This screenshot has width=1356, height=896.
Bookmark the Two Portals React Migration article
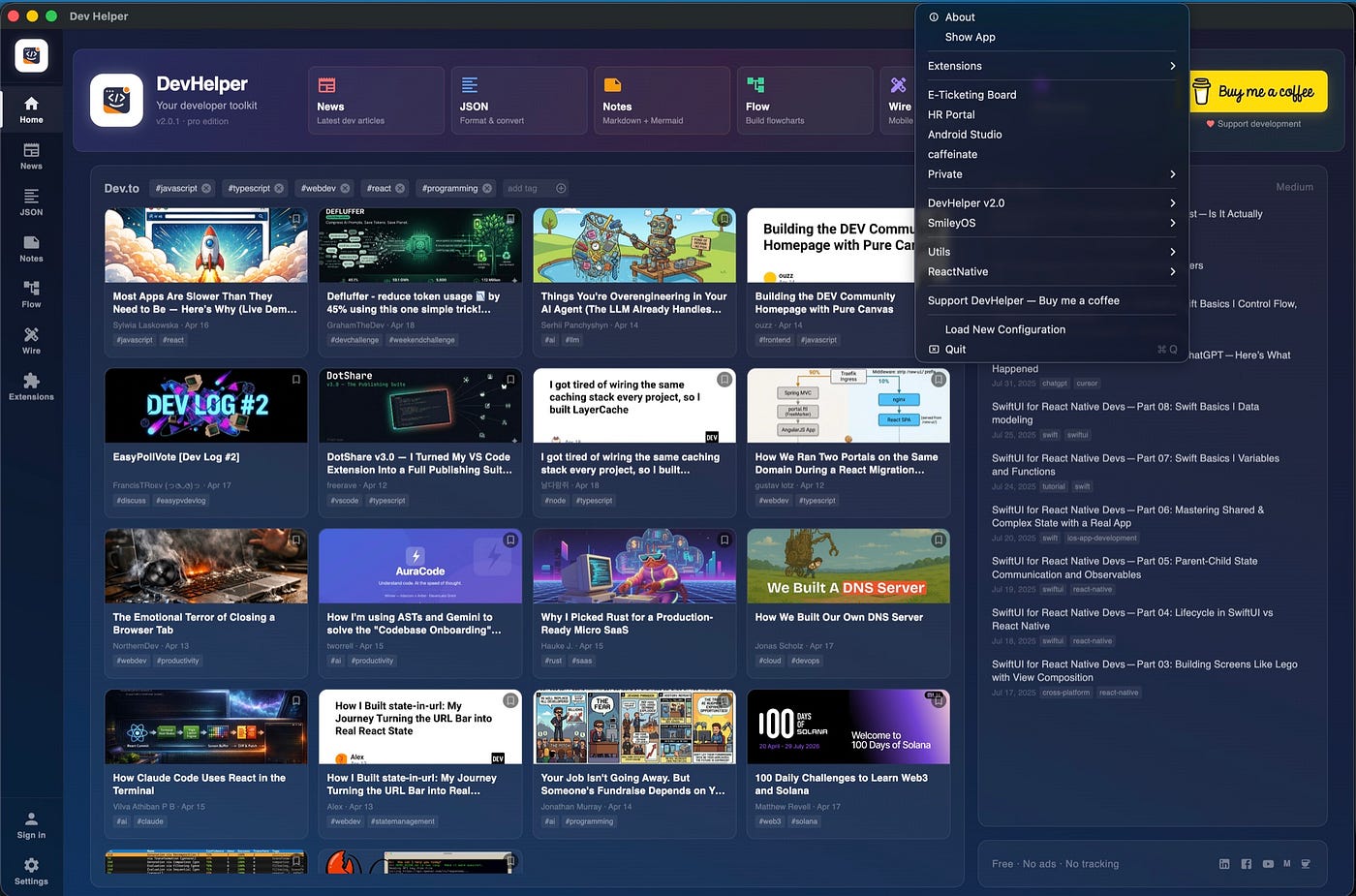click(x=939, y=380)
